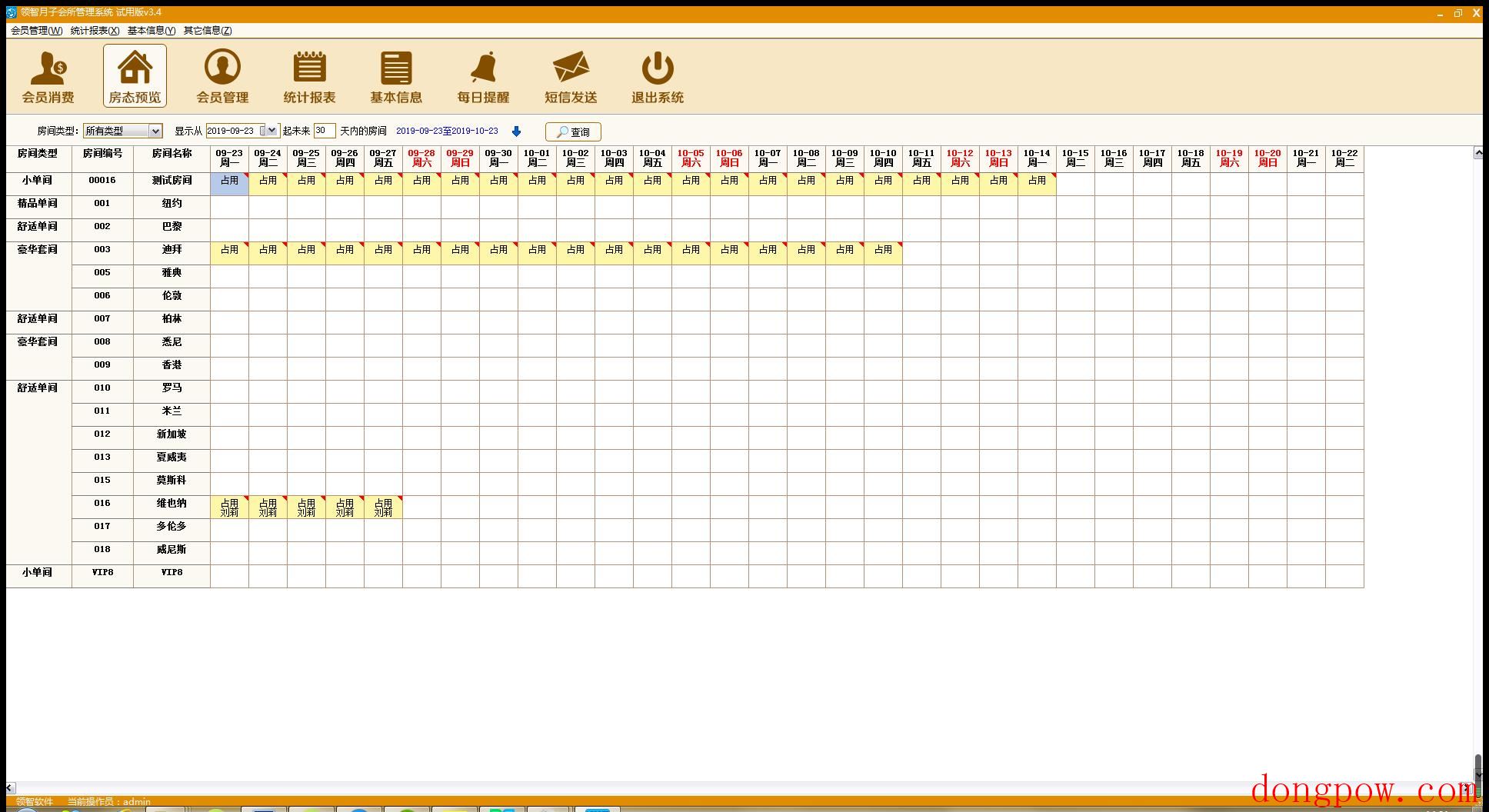Open the 会员管理(W) menu
The width and height of the screenshot is (1489, 812).
coord(37,31)
